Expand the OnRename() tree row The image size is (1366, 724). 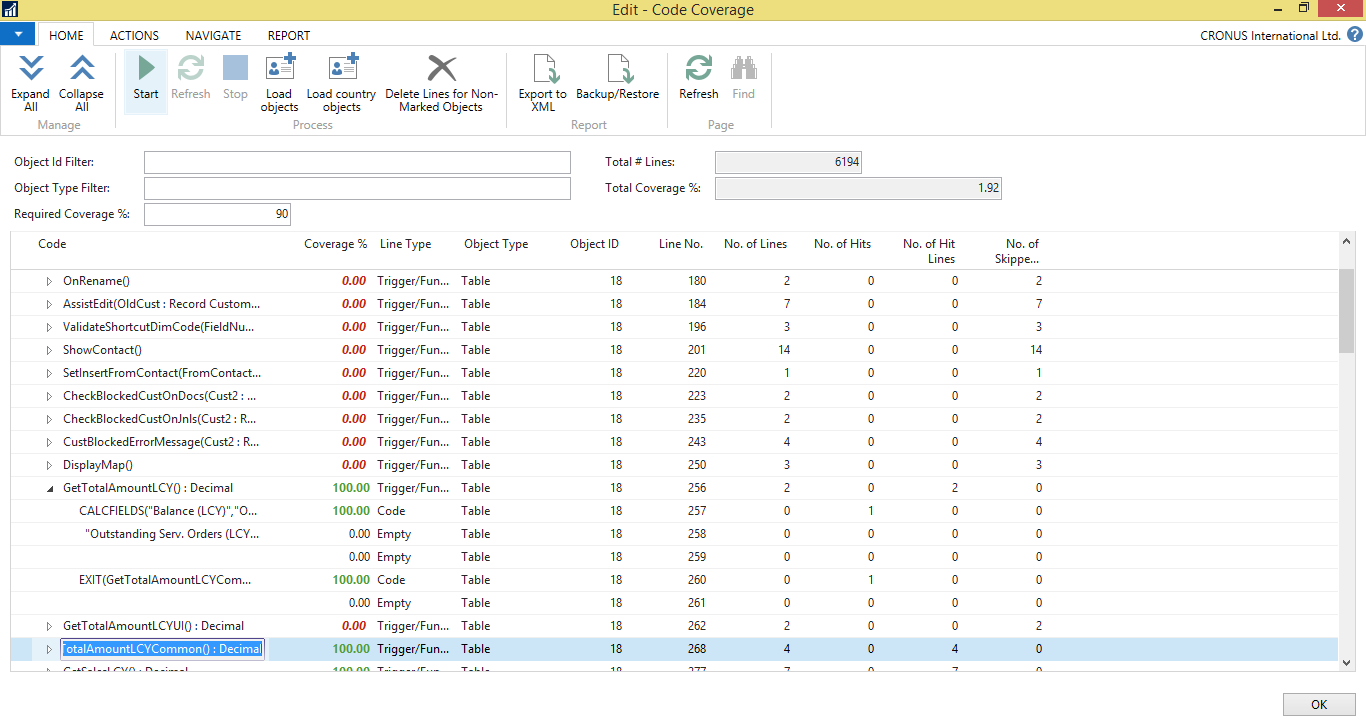point(49,281)
